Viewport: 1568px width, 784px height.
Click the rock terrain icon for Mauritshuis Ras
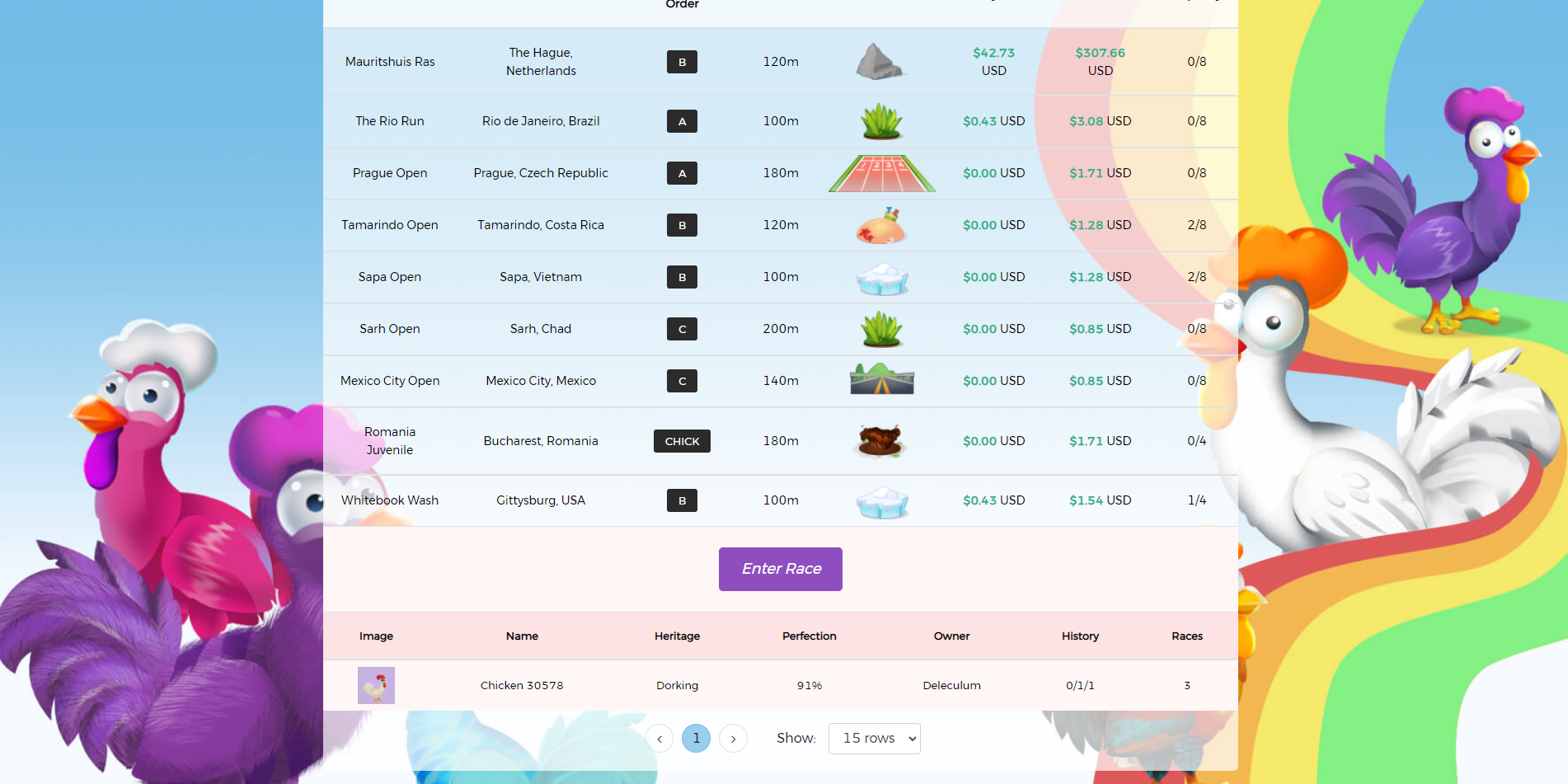880,62
